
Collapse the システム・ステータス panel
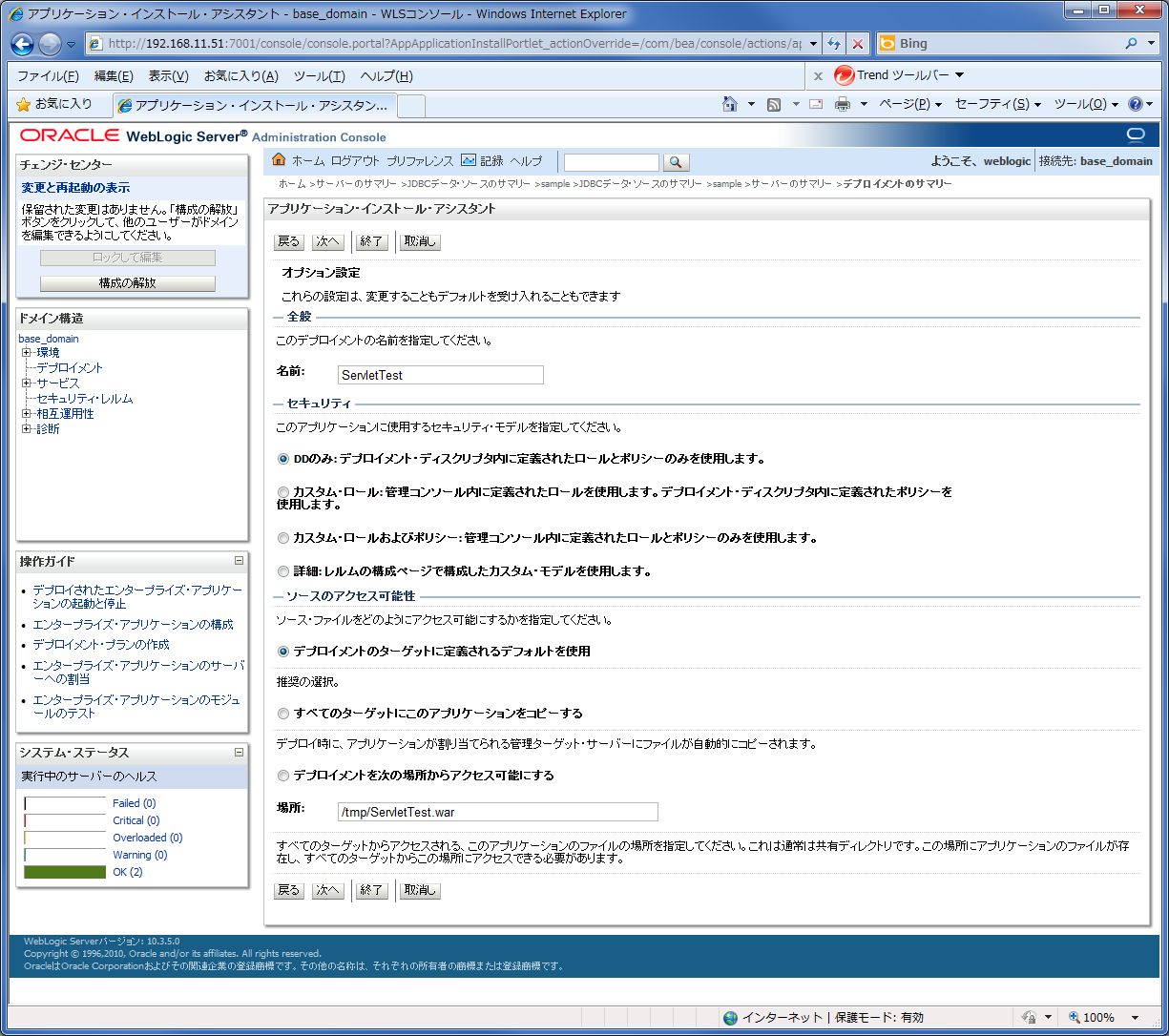239,753
